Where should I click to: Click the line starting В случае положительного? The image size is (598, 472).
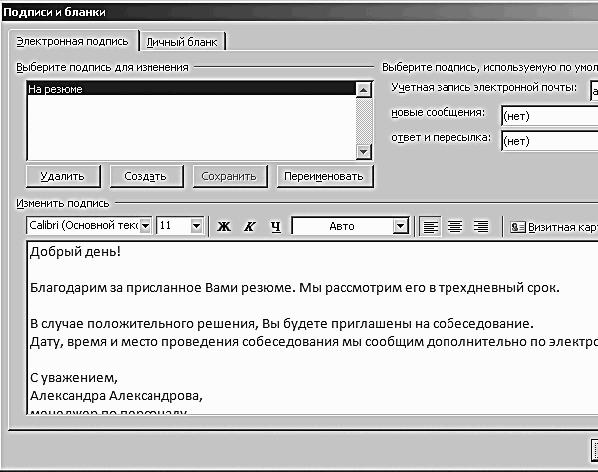pyautogui.click(x=281, y=324)
